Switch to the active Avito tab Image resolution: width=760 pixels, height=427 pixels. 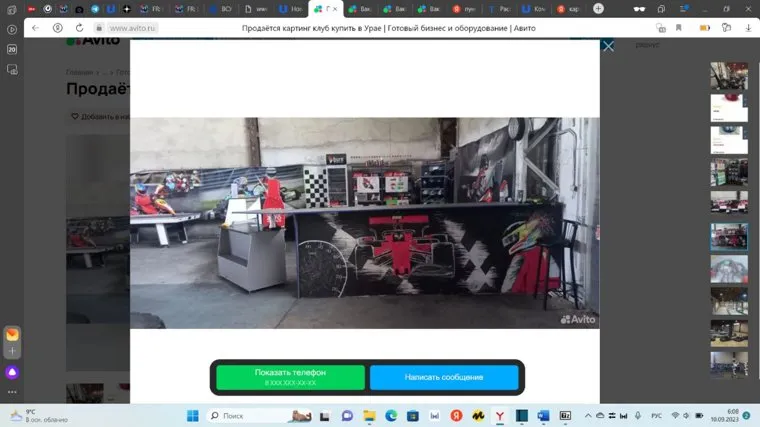pos(324,8)
